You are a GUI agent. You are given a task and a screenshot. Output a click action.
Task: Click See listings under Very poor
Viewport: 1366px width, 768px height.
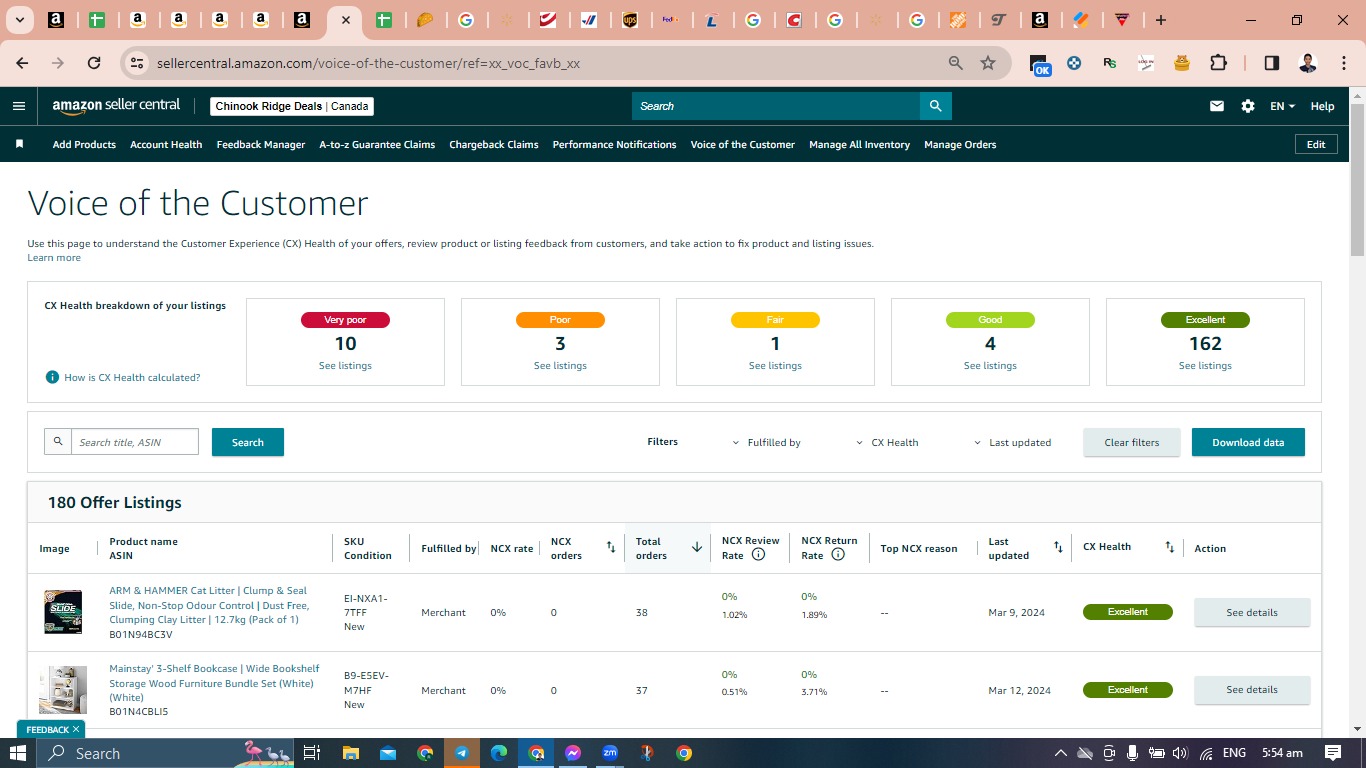(x=345, y=366)
